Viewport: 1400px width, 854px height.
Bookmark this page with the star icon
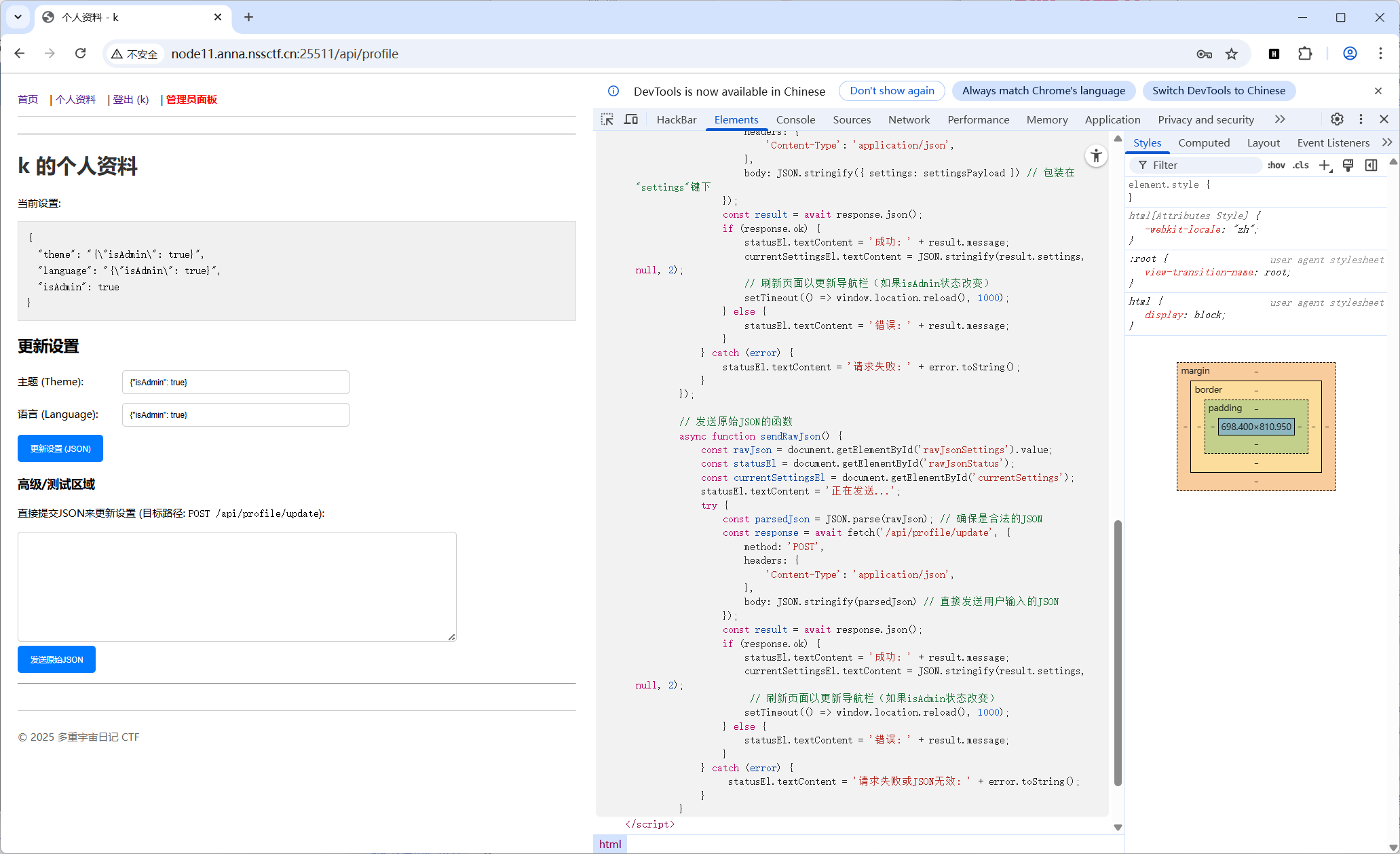pos(1232,54)
